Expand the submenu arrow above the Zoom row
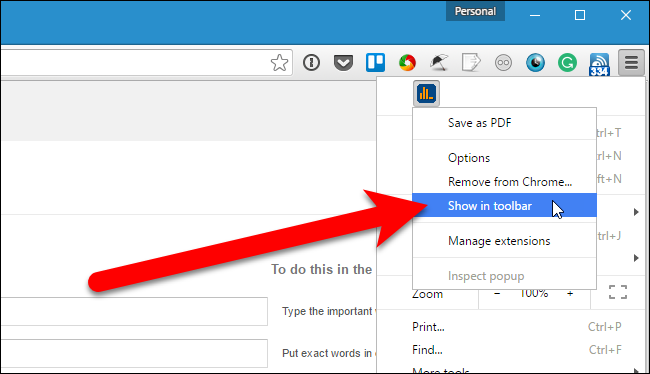650x374 pixels. [636, 258]
